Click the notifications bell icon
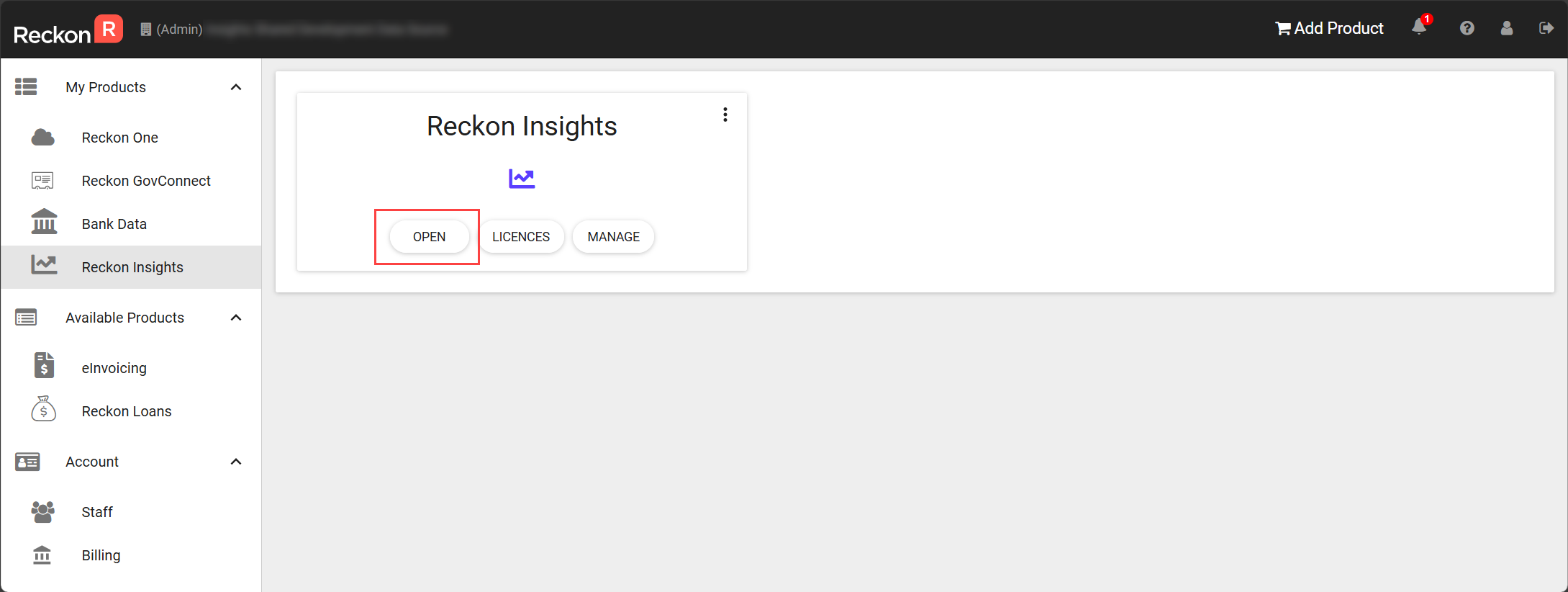This screenshot has width=1568, height=592. [x=1419, y=27]
